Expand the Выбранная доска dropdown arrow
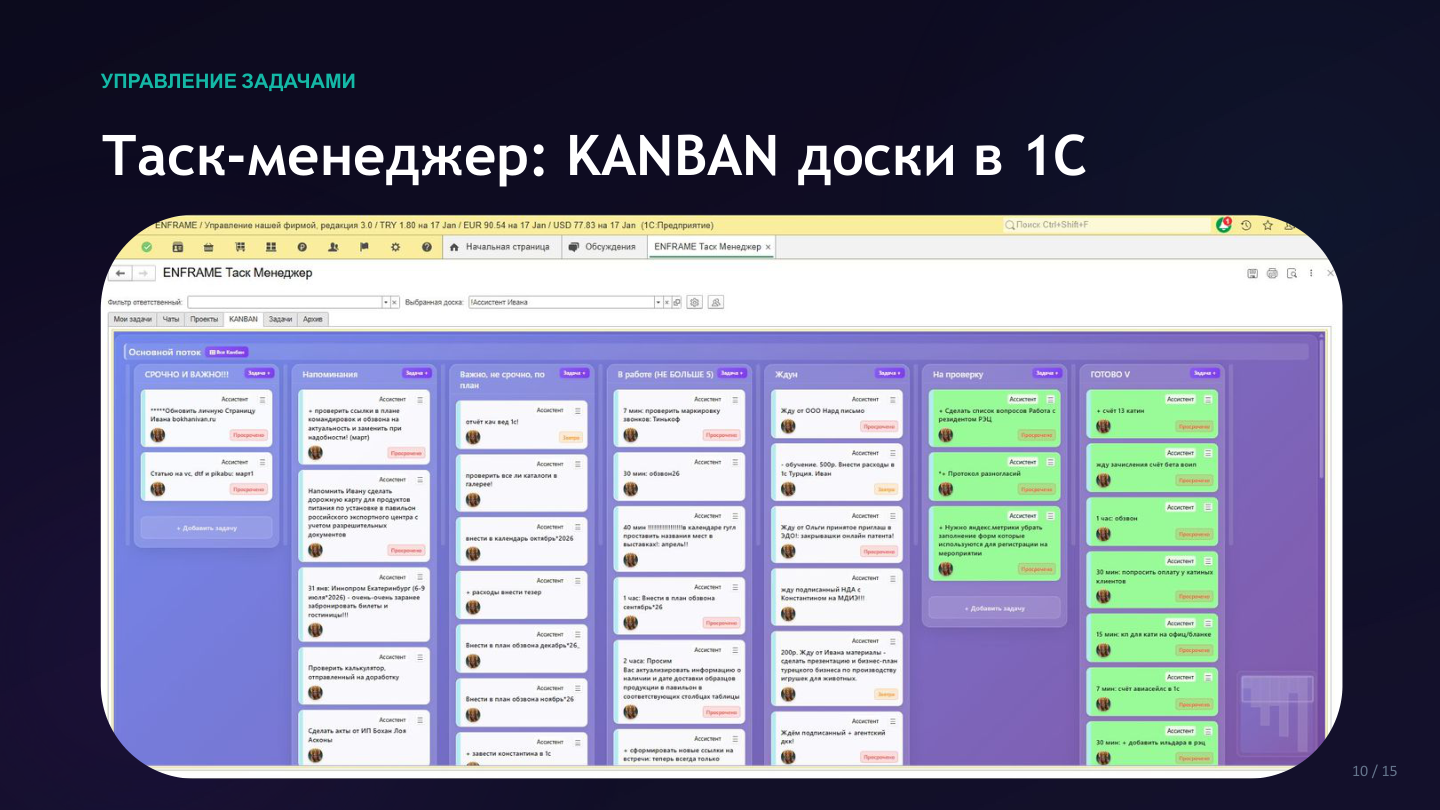This screenshot has width=1440, height=810. (658, 302)
